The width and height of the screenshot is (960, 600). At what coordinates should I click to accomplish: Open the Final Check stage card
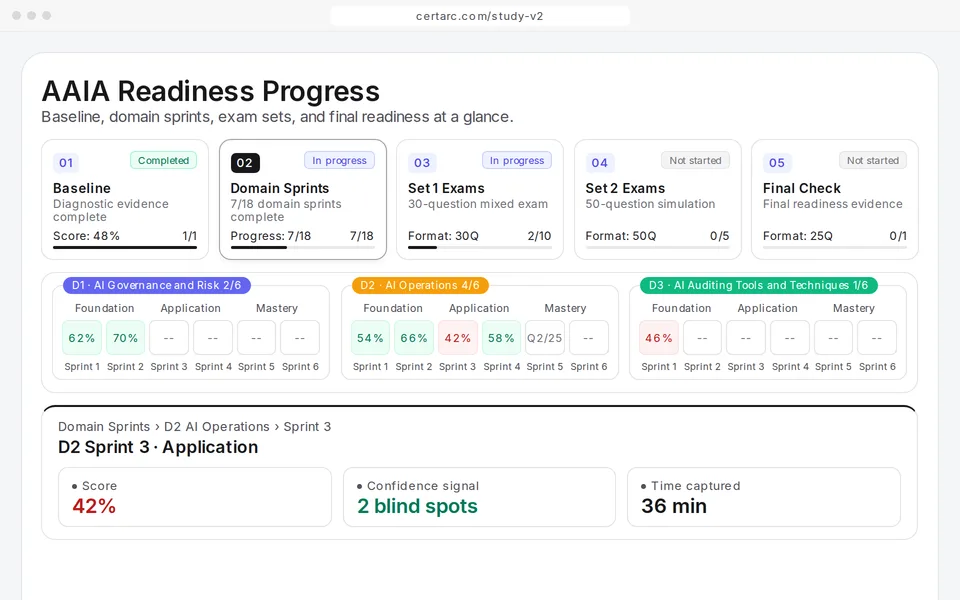pyautogui.click(x=835, y=200)
